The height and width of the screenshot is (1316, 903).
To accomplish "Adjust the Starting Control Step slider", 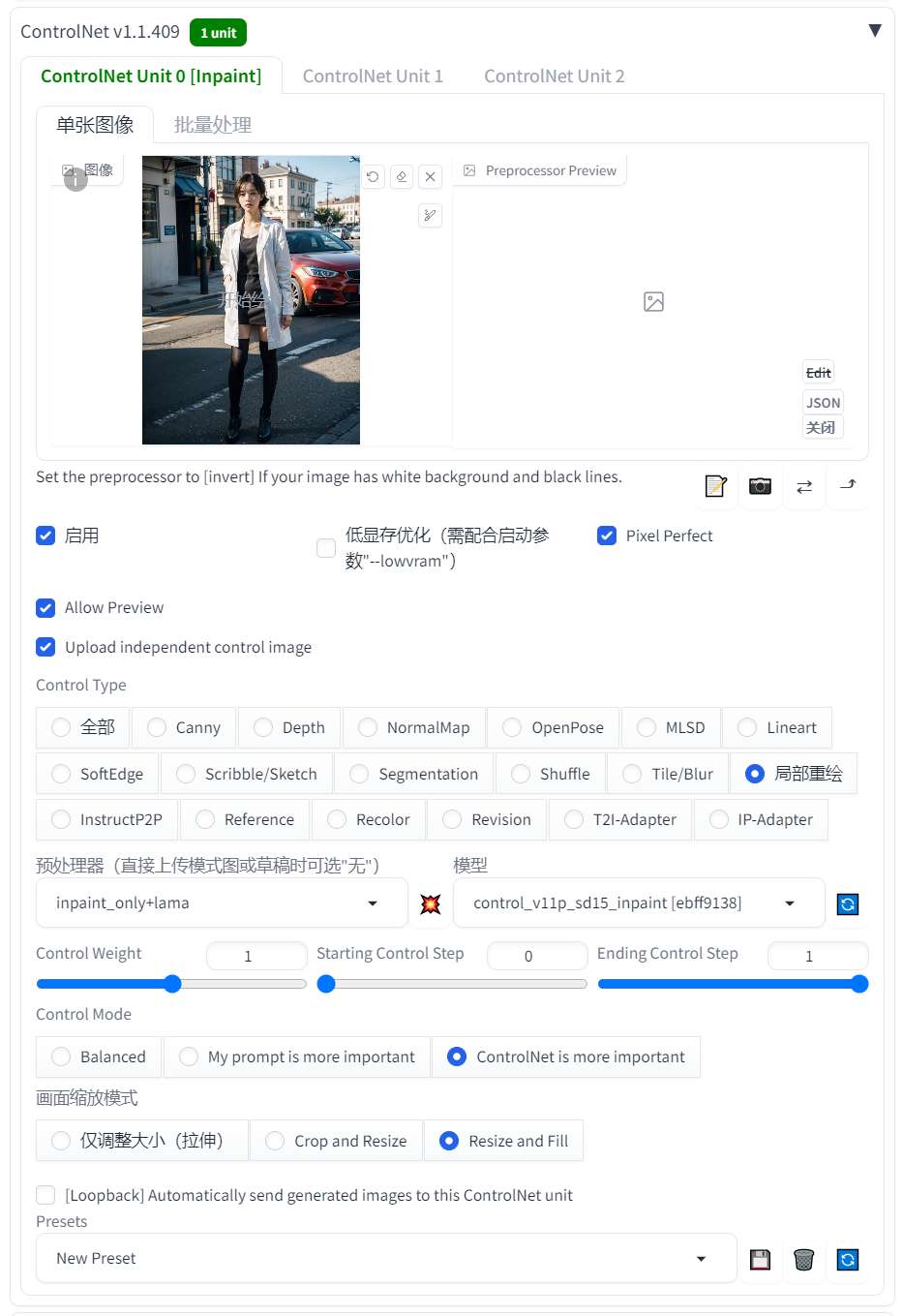I will tap(452, 984).
